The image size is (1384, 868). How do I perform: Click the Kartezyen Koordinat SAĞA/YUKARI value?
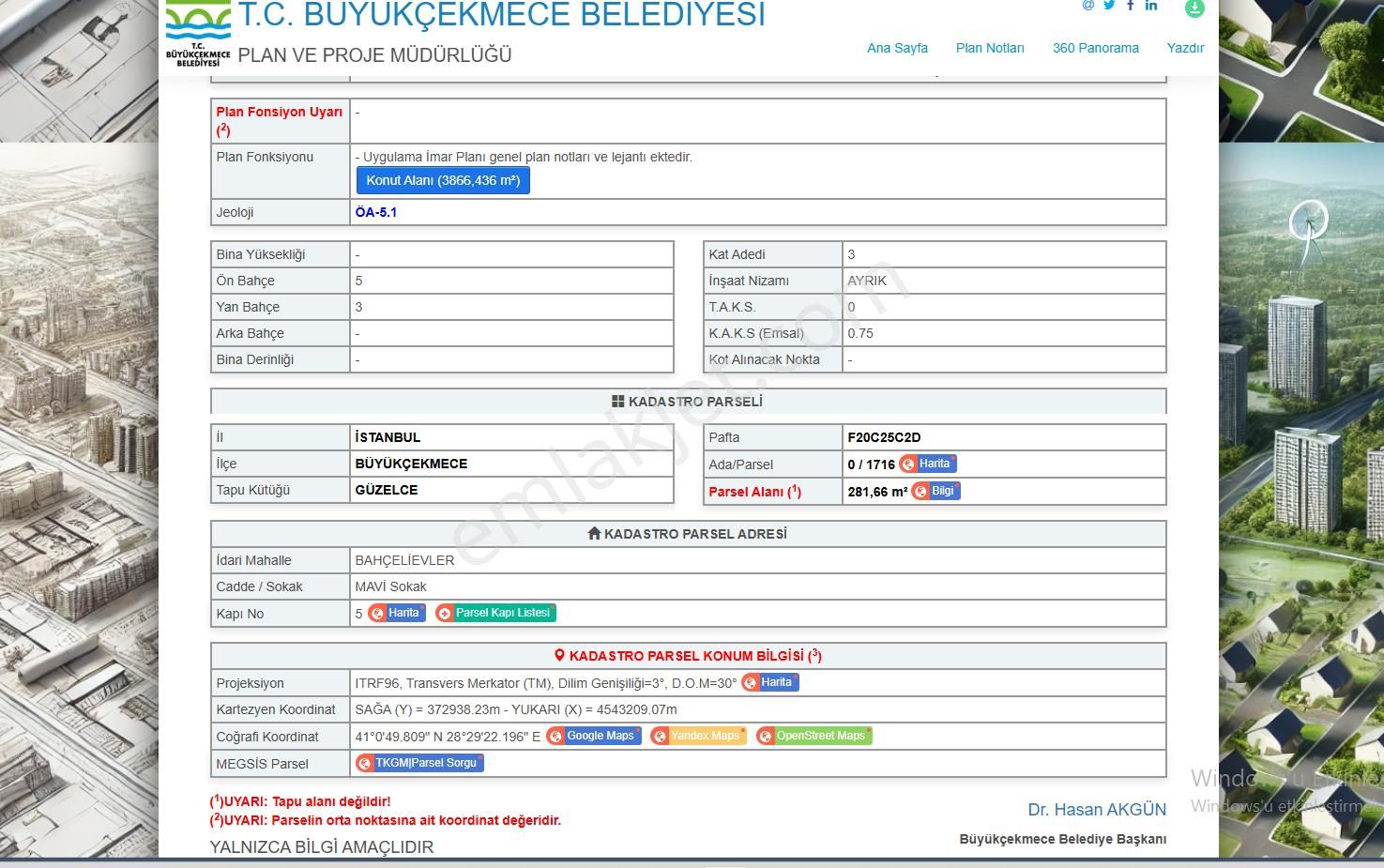click(x=516, y=709)
